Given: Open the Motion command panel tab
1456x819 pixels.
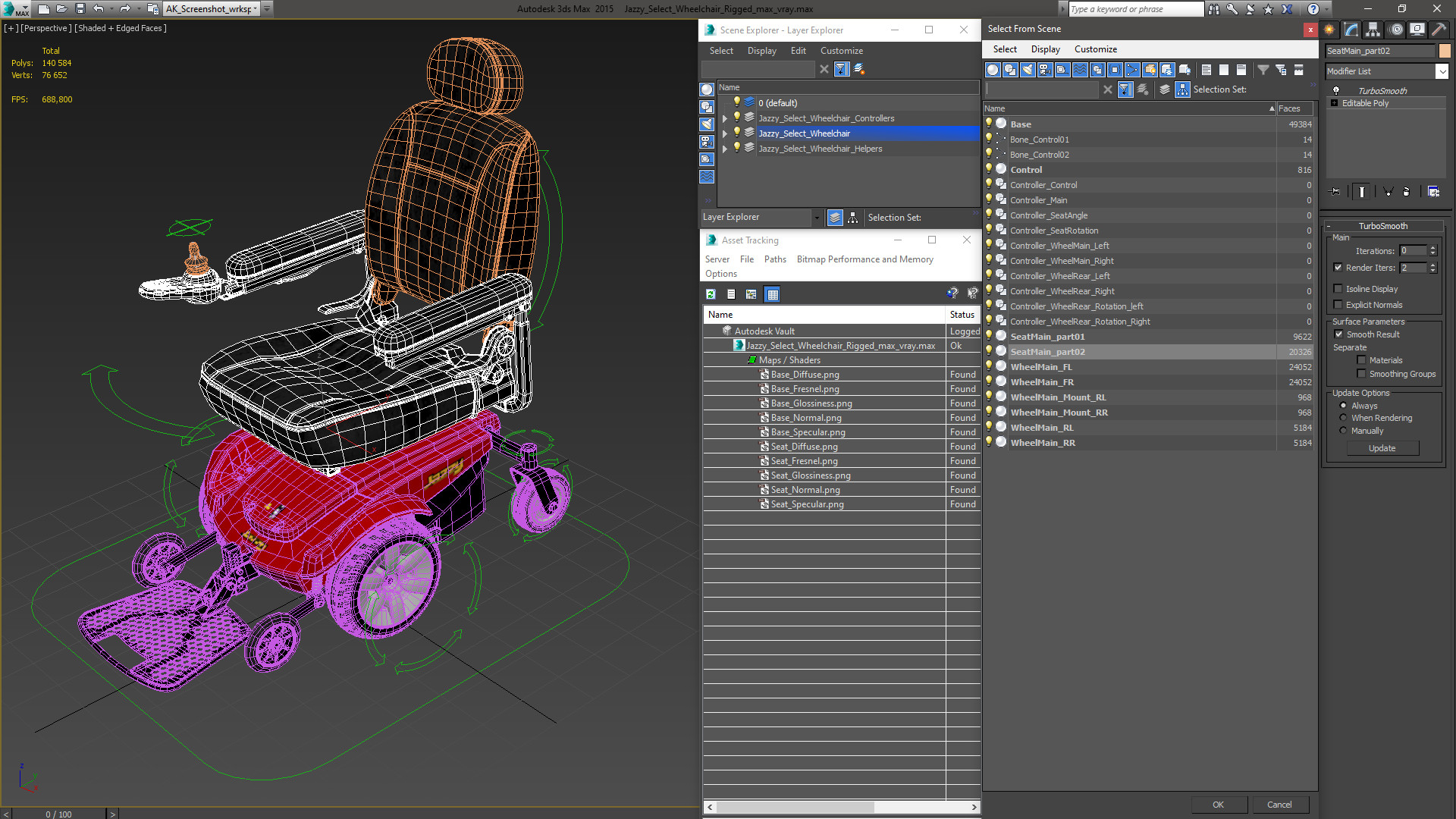Looking at the screenshot, I should point(1396,30).
